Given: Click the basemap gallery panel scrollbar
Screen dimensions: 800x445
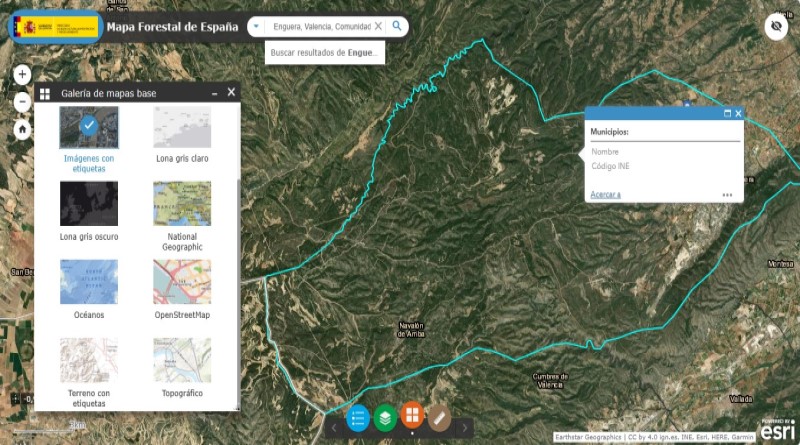Looking at the screenshot, I should 238,291.
